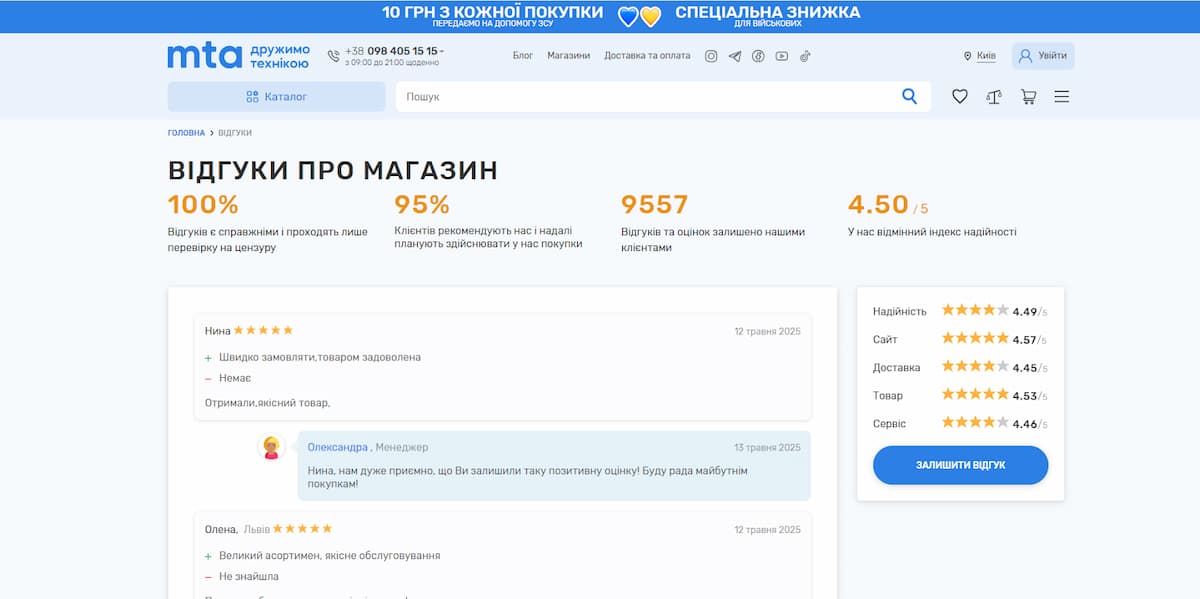
Task: Open the comparison scales icon
Action: click(994, 96)
